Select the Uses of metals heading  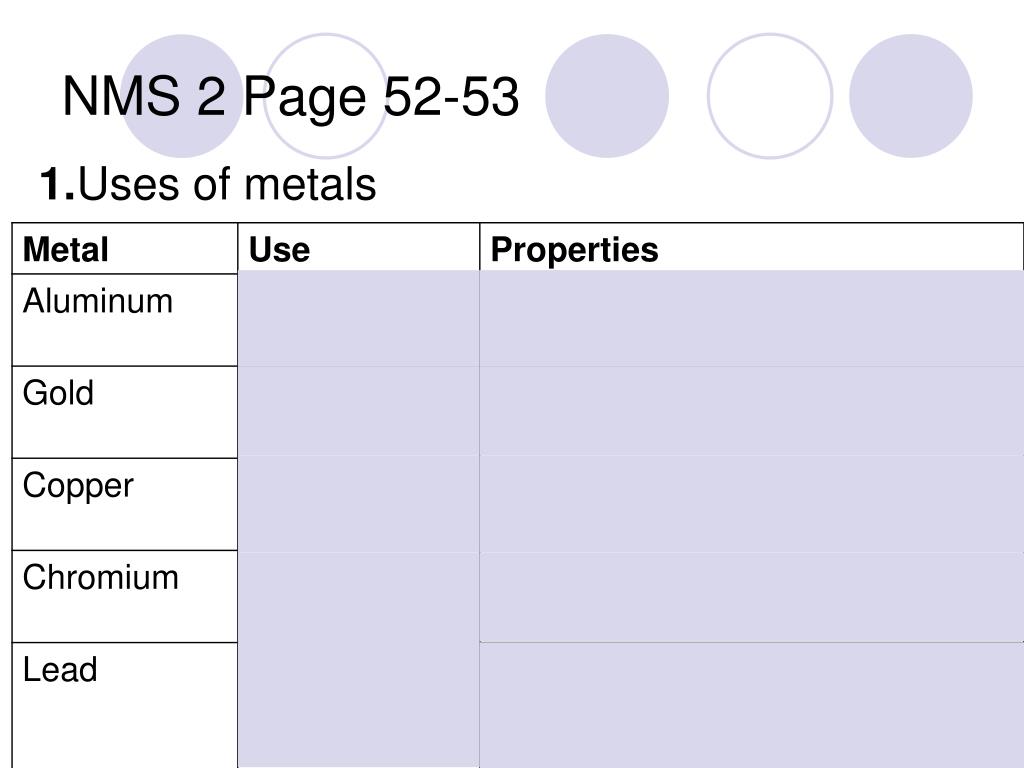click(x=208, y=184)
